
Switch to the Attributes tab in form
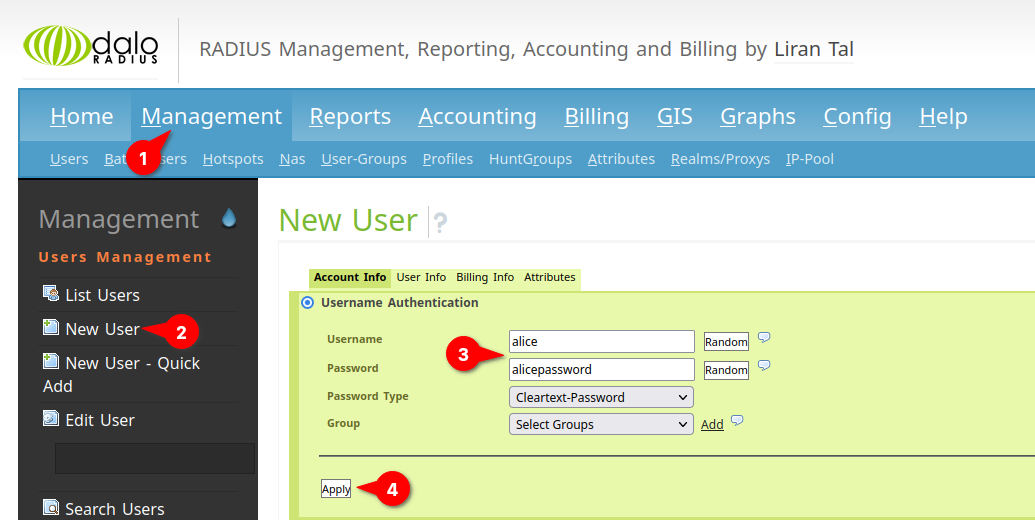click(550, 277)
